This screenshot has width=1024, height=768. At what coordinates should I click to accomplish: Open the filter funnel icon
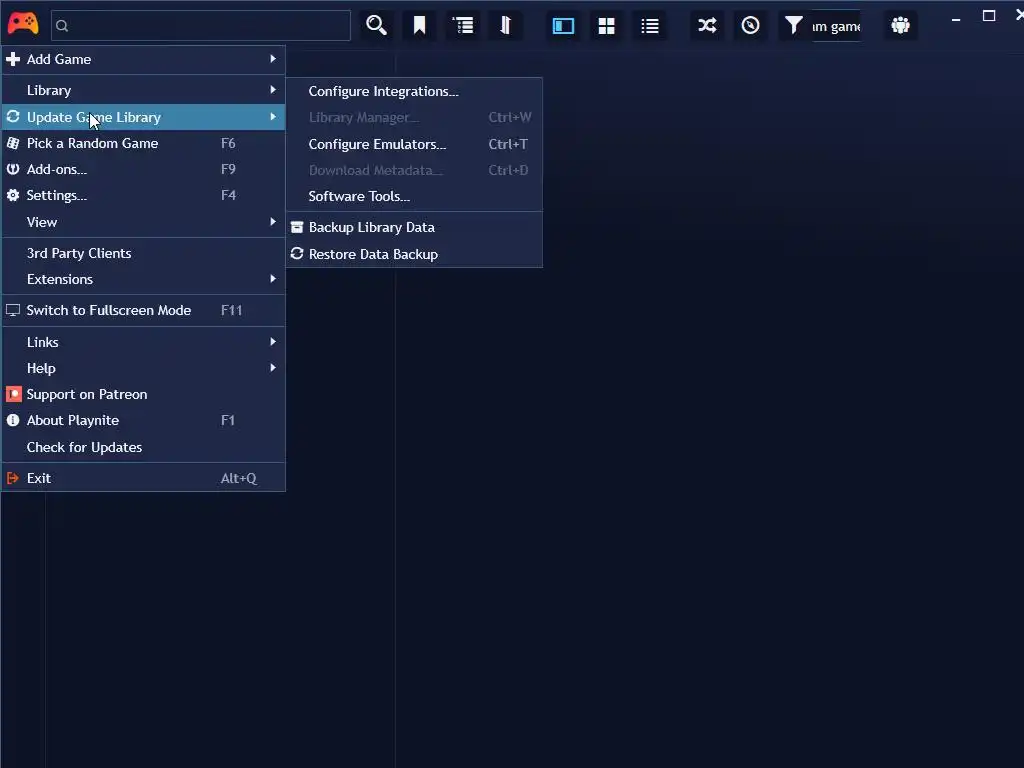tap(793, 25)
